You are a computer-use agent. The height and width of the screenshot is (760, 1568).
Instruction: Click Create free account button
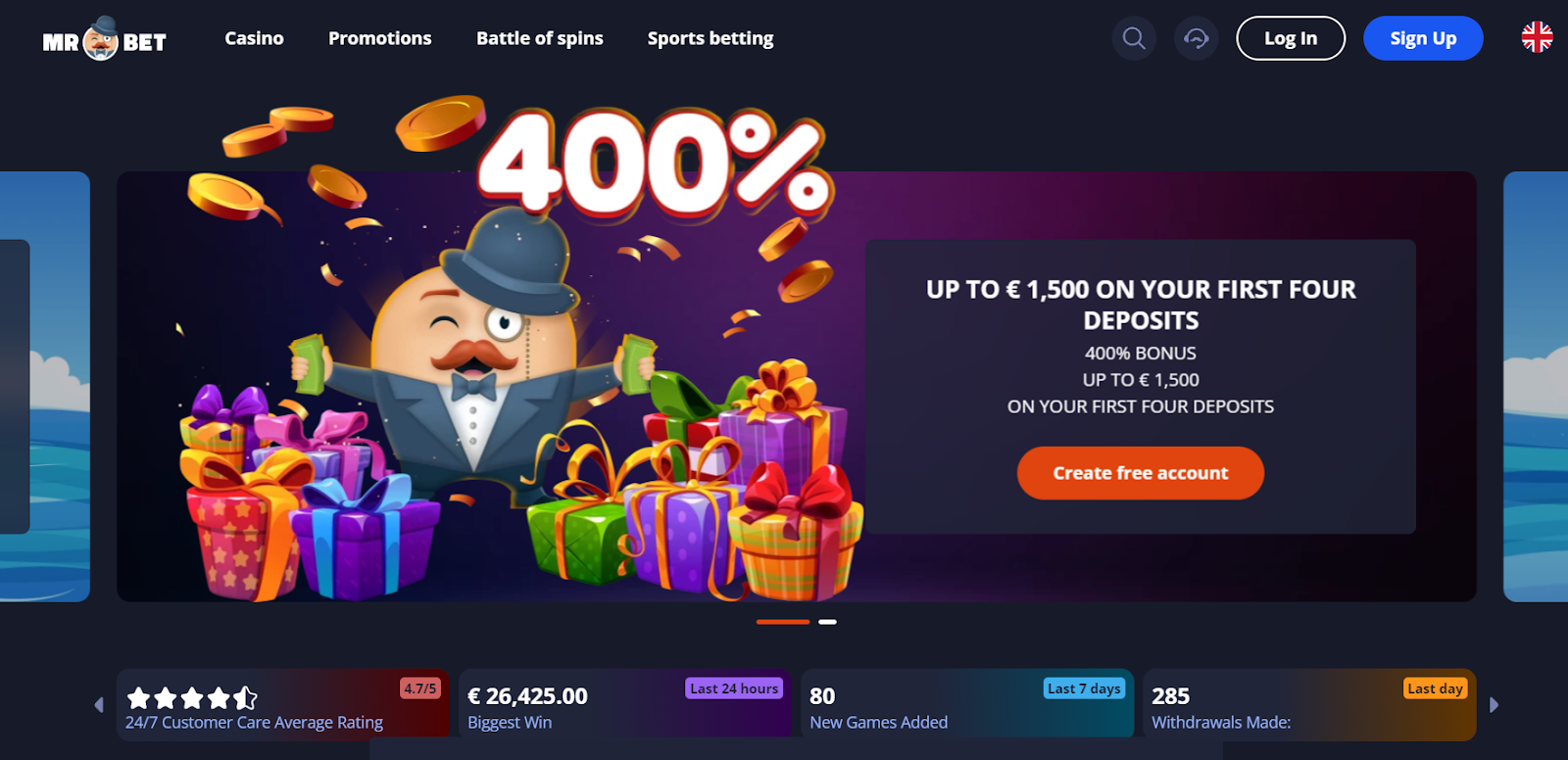tap(1141, 473)
